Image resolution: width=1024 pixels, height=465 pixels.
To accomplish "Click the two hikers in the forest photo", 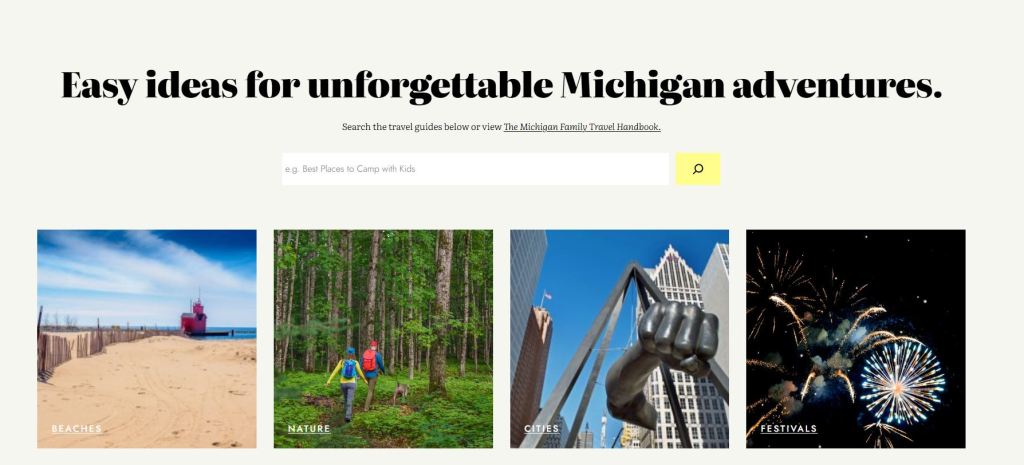I will coord(357,379).
